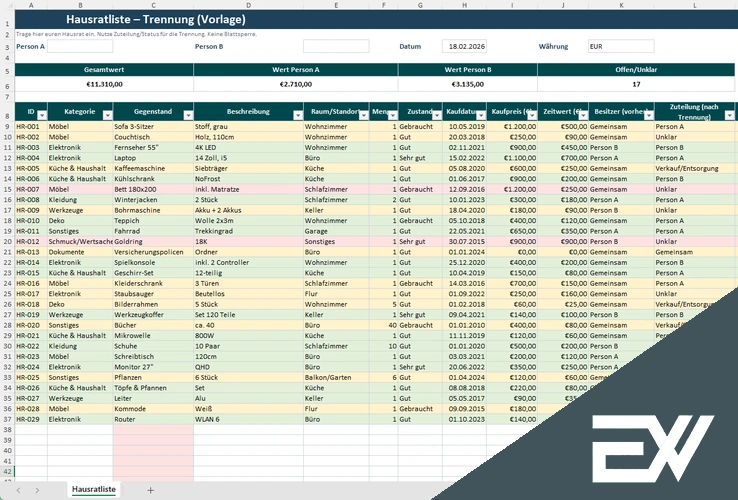
Task: Open the Raum/Standort column filter dropdown
Action: point(364,115)
